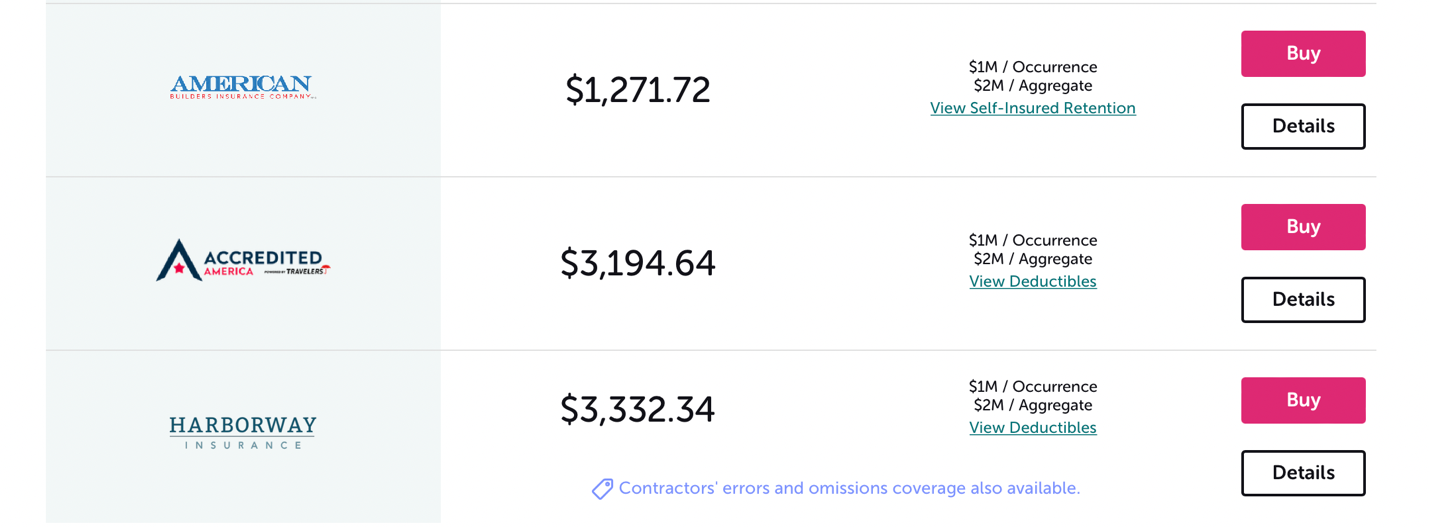This screenshot has height=527, width=1429.
Task: View Deductibles for the Accredited America quote
Action: tap(1032, 281)
